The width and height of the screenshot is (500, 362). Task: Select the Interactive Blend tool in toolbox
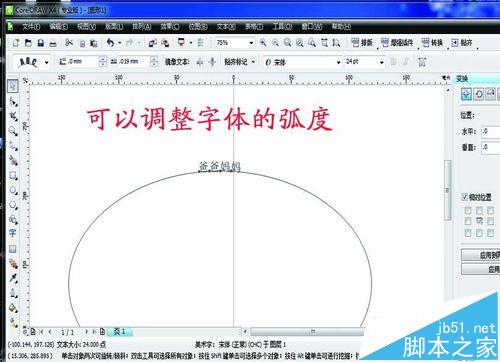[13, 264]
